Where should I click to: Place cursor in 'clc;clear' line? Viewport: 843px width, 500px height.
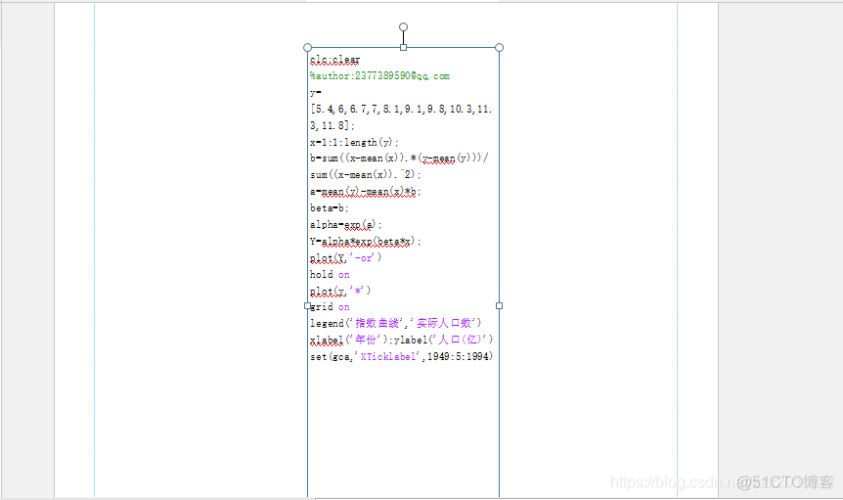[x=335, y=60]
